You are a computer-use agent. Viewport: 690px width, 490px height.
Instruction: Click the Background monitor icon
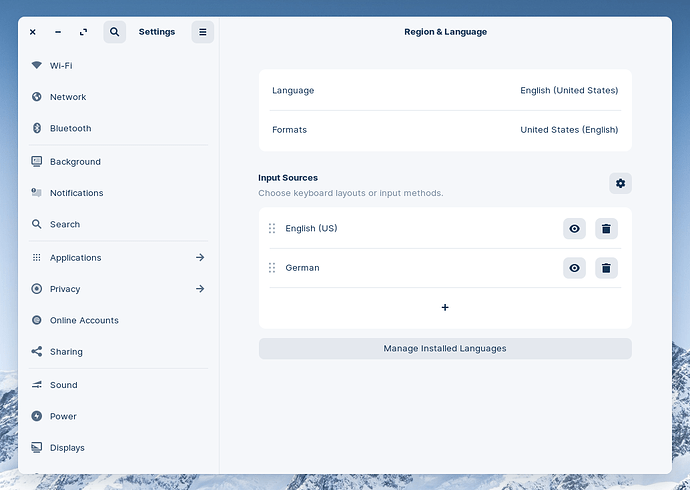tap(37, 161)
